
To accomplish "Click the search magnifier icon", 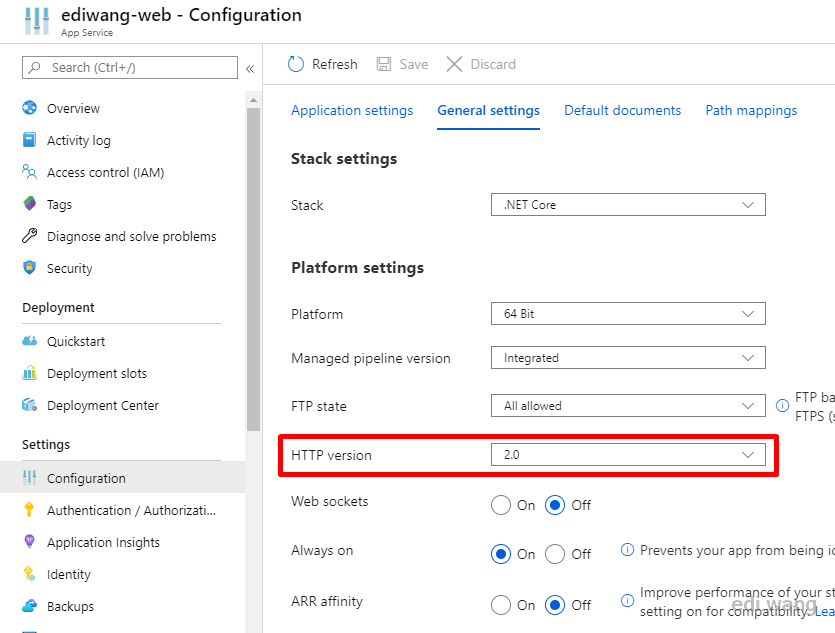I will [x=35, y=68].
